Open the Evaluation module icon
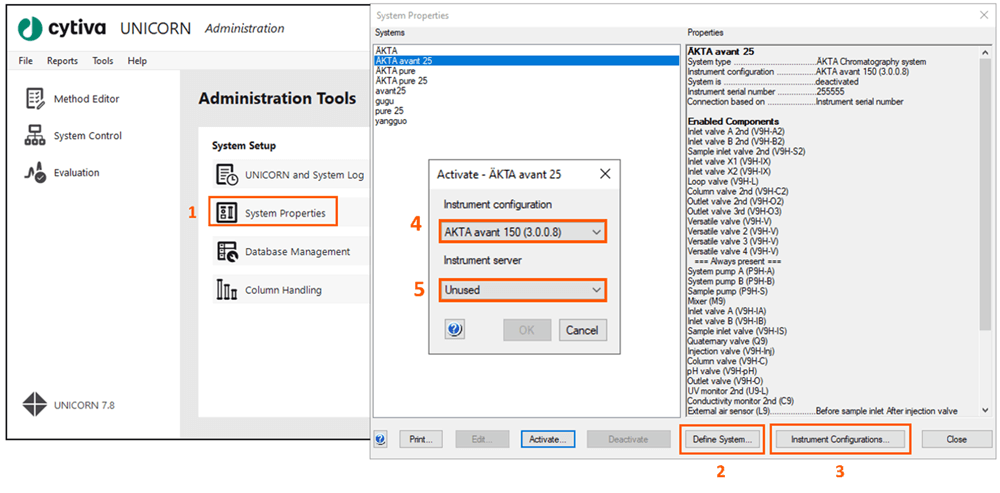 pos(36,172)
